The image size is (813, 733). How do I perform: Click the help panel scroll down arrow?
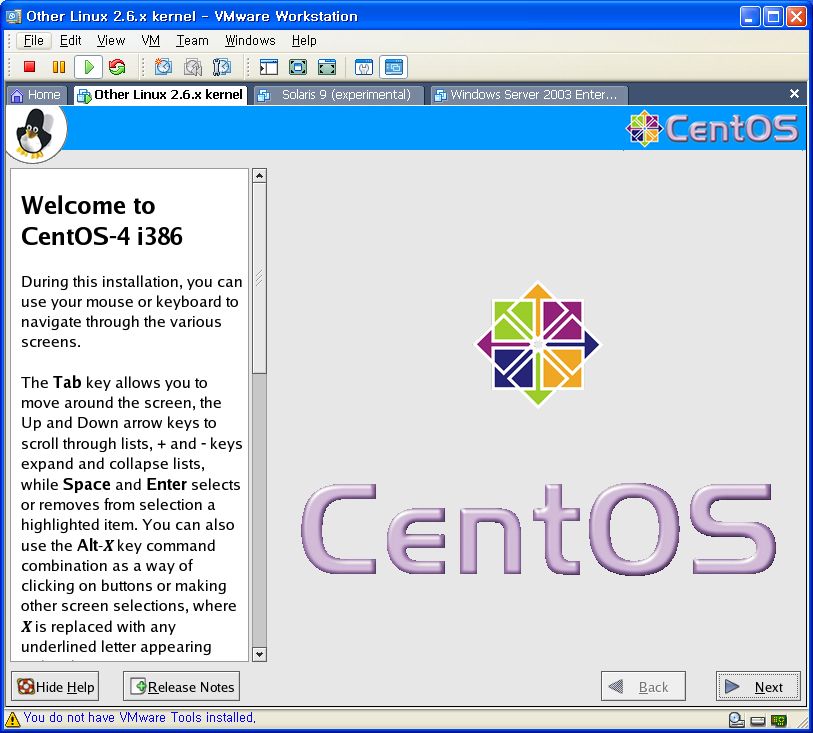tap(259, 654)
